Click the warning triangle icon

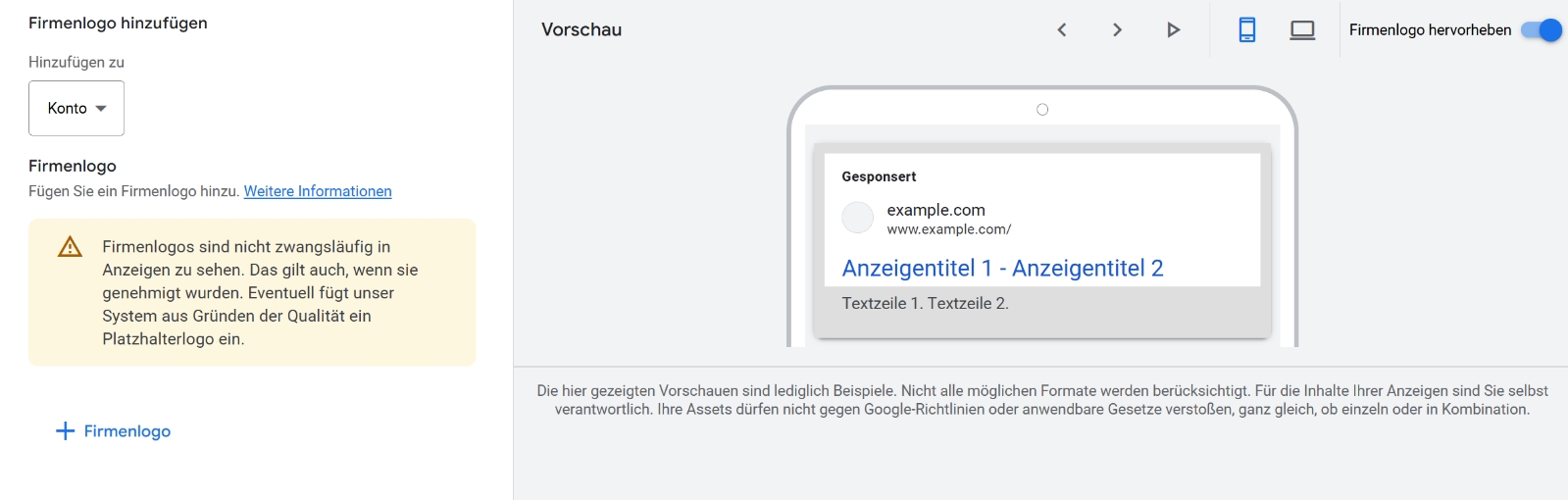click(x=71, y=247)
